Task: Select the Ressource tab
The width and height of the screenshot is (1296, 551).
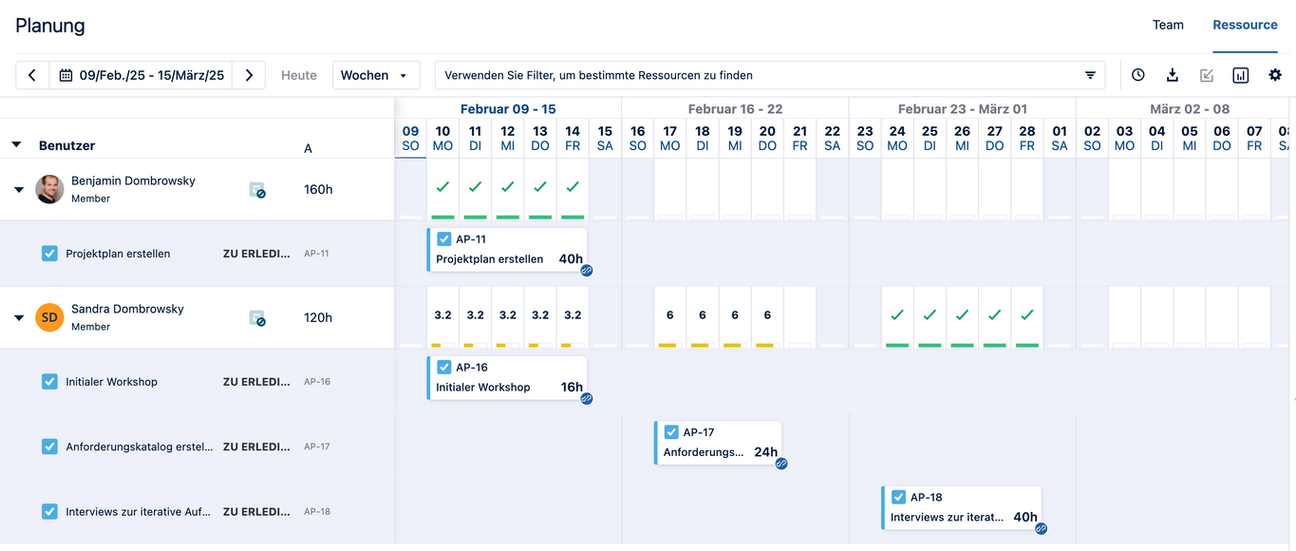Action: (x=1244, y=25)
